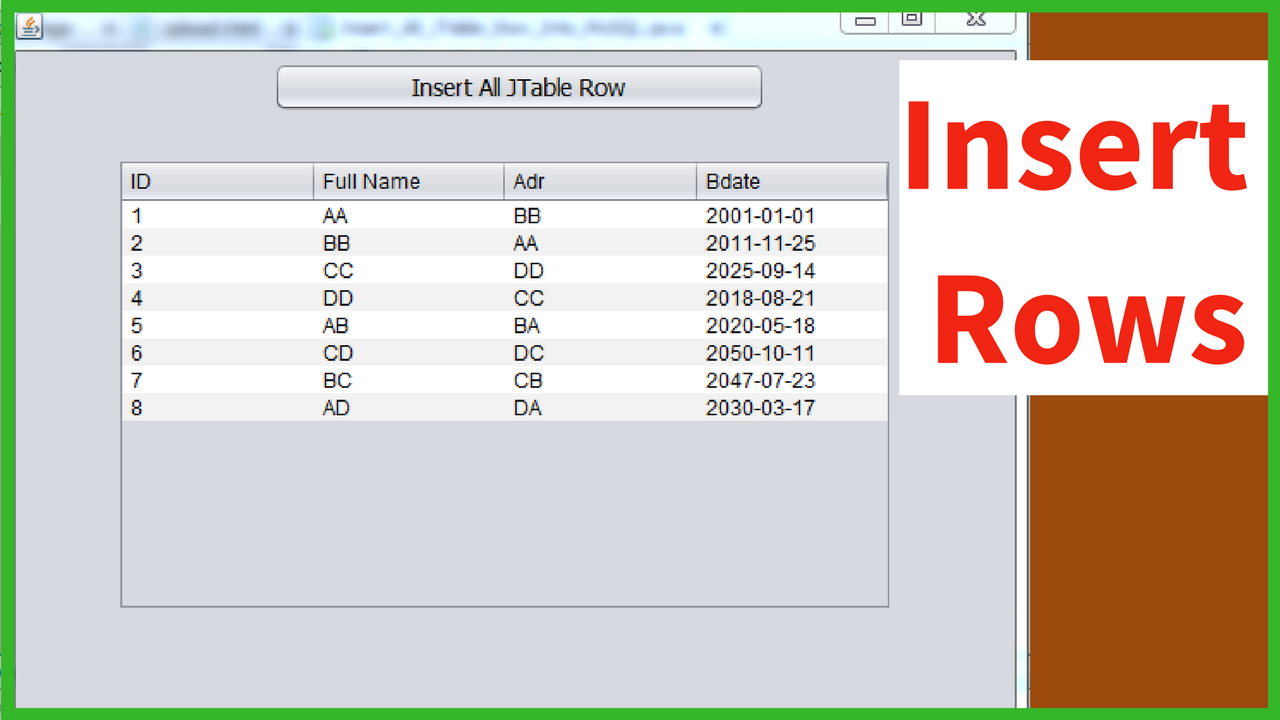Sort by the Bdate column header

point(790,181)
